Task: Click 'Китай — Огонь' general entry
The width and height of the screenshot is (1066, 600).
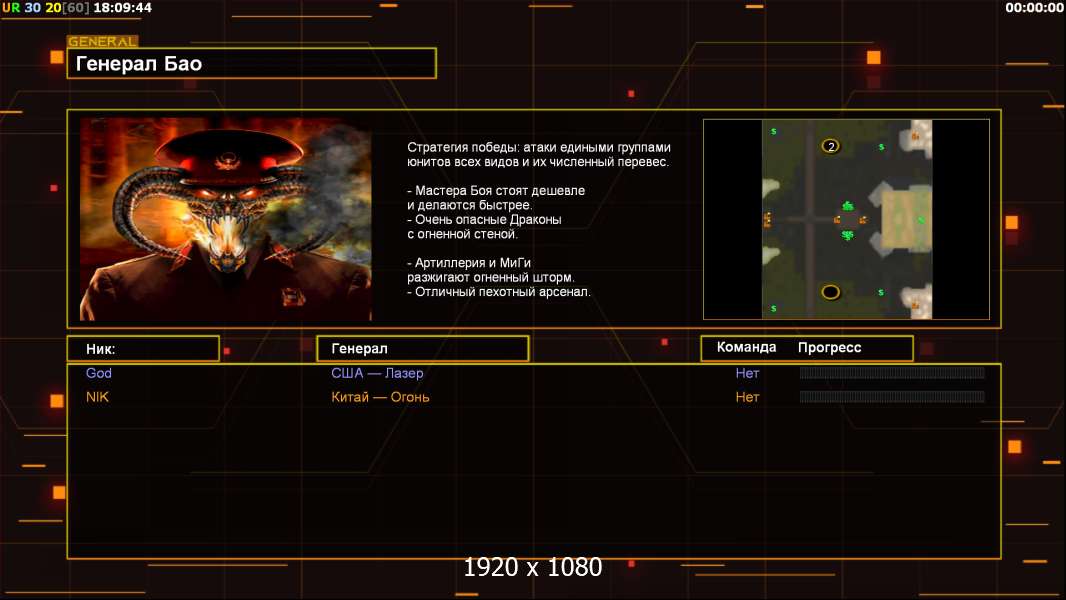Action: pyautogui.click(x=380, y=397)
